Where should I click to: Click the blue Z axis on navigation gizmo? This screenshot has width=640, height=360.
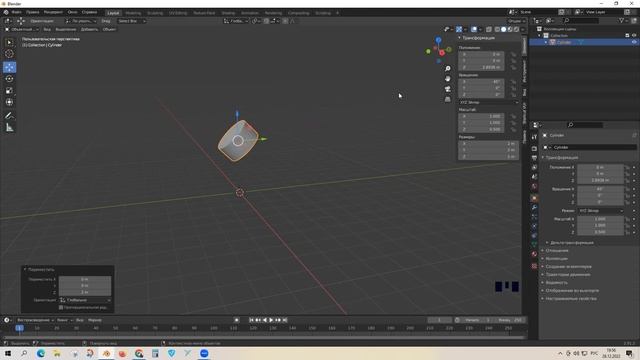(x=438, y=40)
